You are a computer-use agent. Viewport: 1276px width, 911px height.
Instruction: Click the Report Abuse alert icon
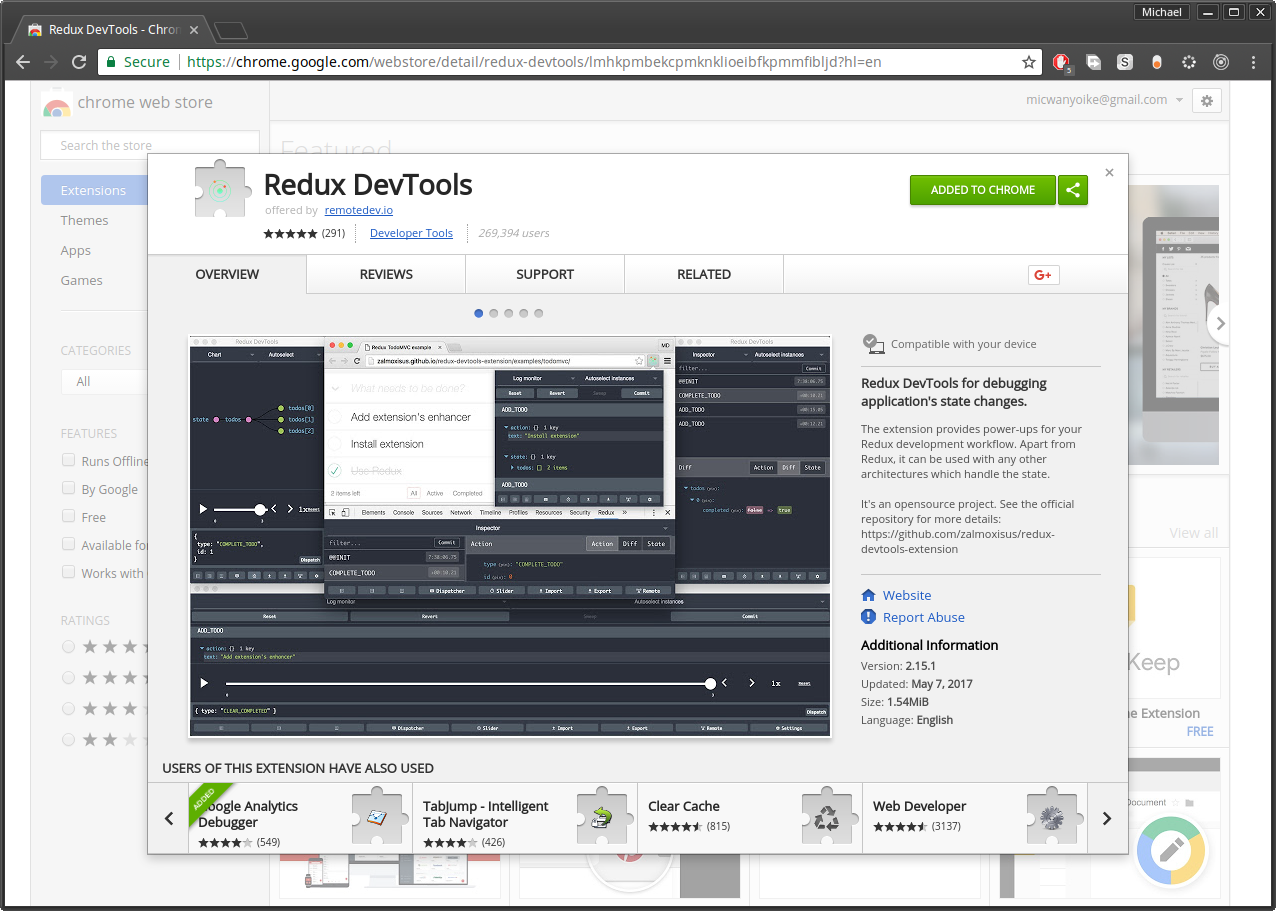(869, 617)
